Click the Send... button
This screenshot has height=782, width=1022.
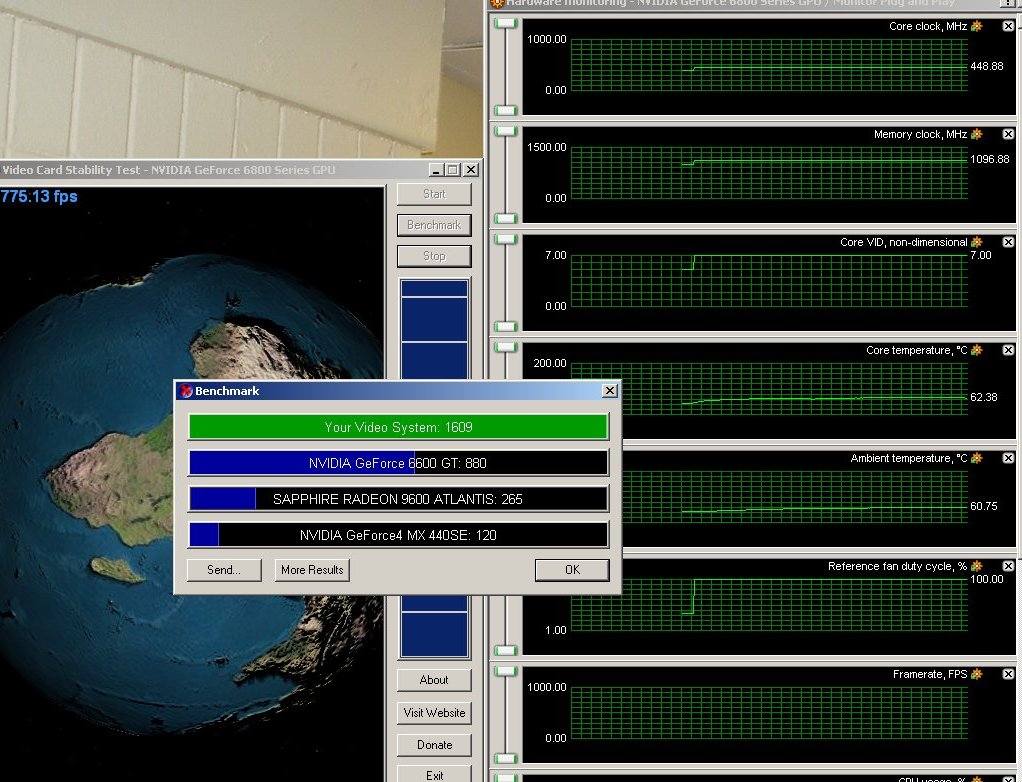pos(224,570)
